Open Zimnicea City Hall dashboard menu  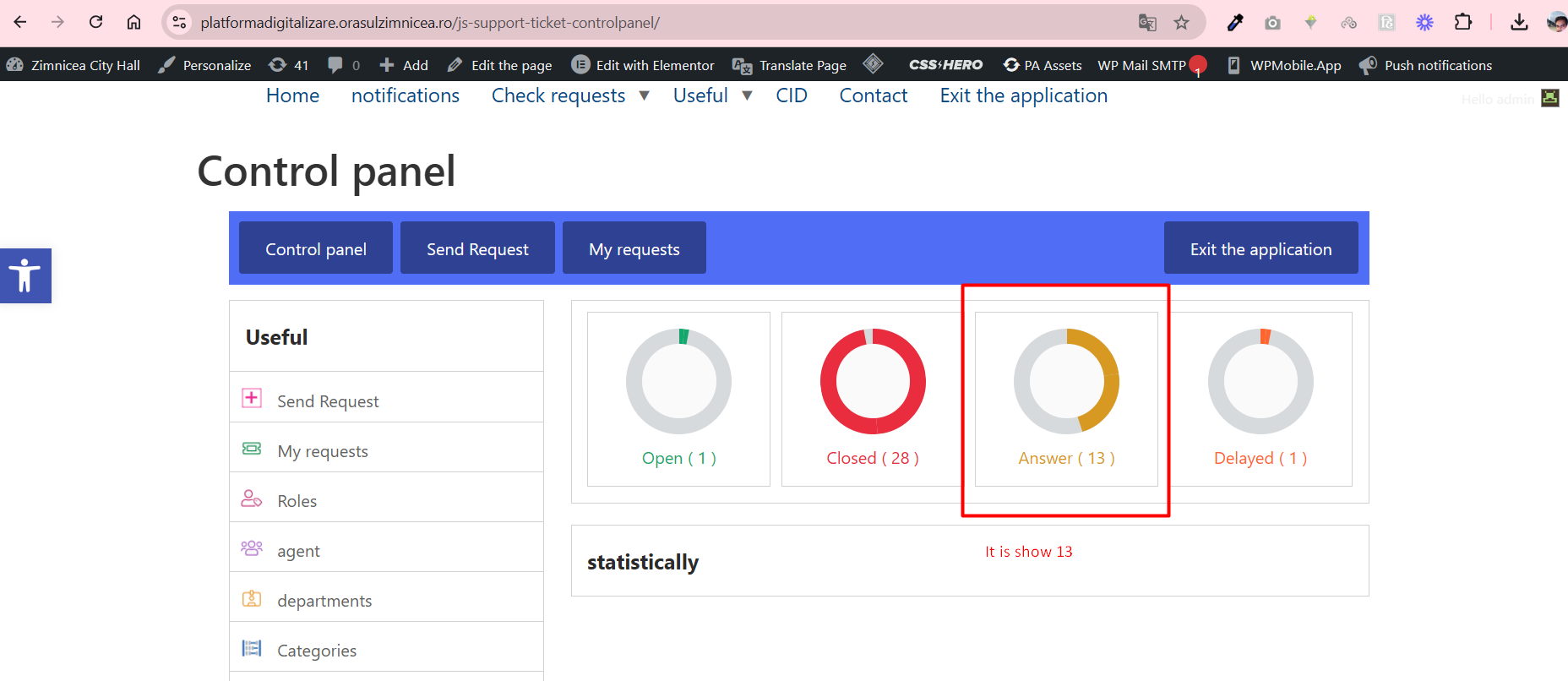point(73,65)
